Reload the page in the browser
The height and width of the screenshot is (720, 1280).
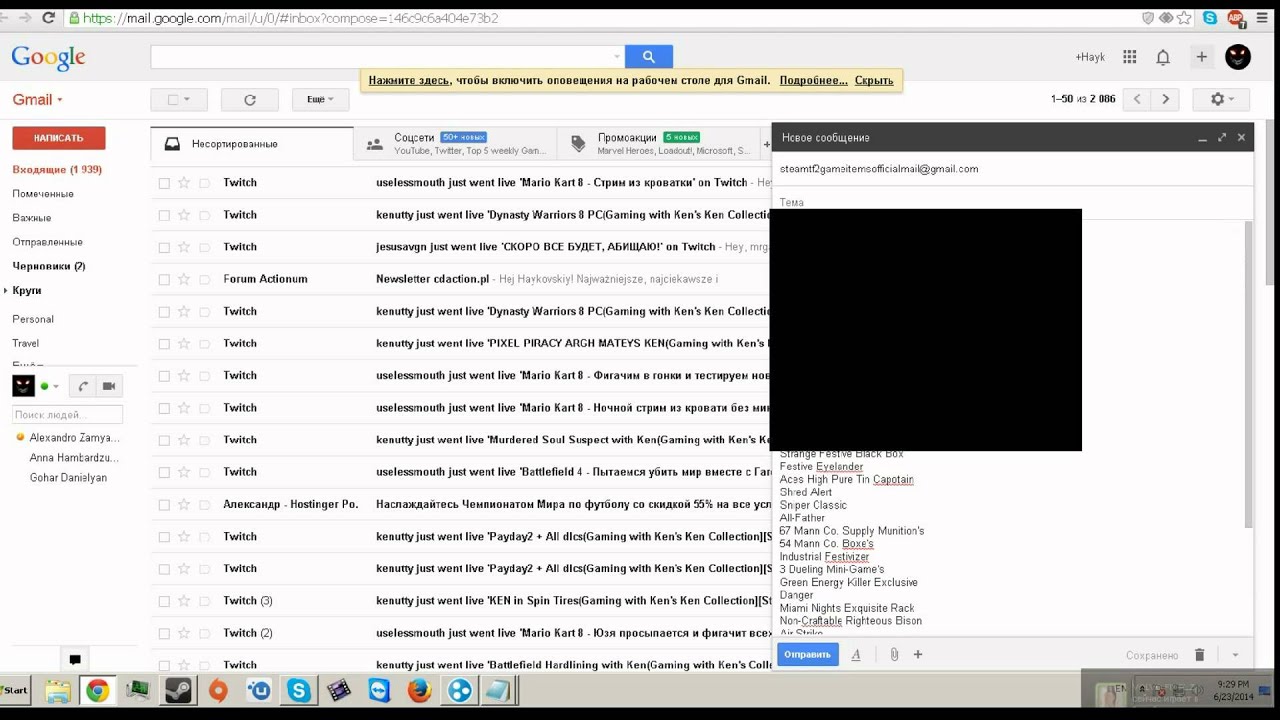point(49,18)
